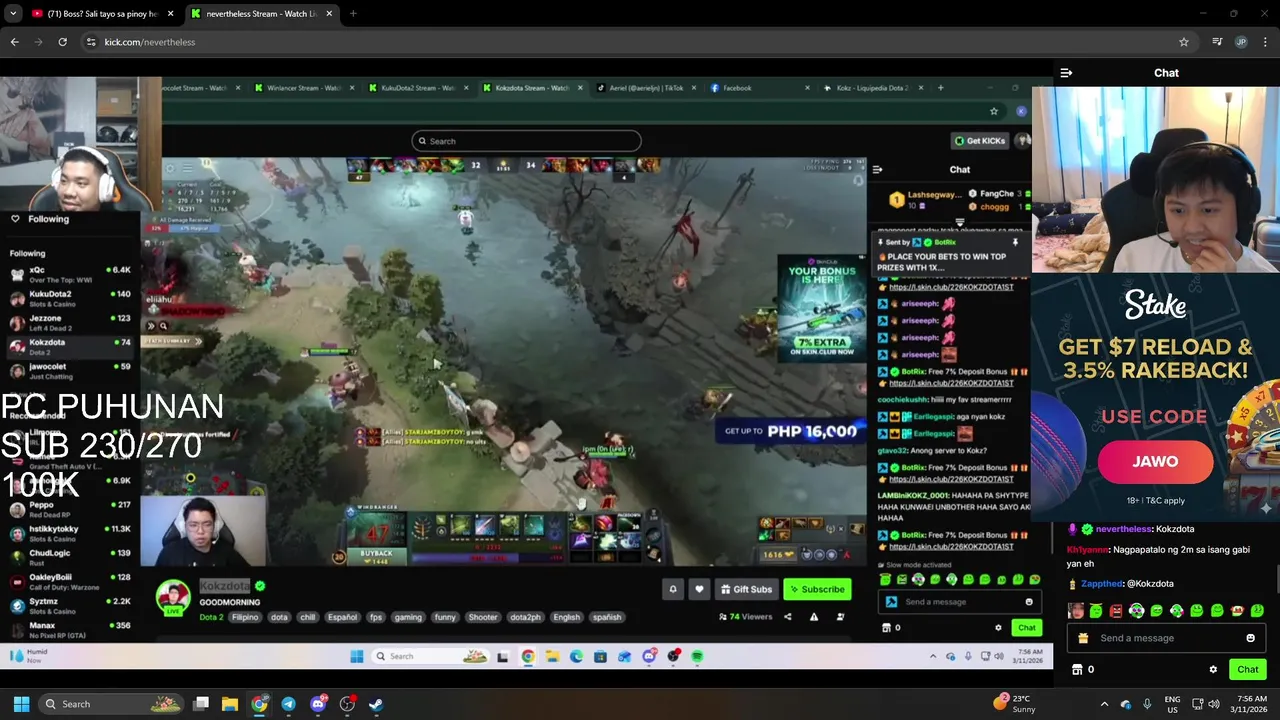Close the YouTube Boss tab
This screenshot has width=1280, height=720.
point(171,14)
